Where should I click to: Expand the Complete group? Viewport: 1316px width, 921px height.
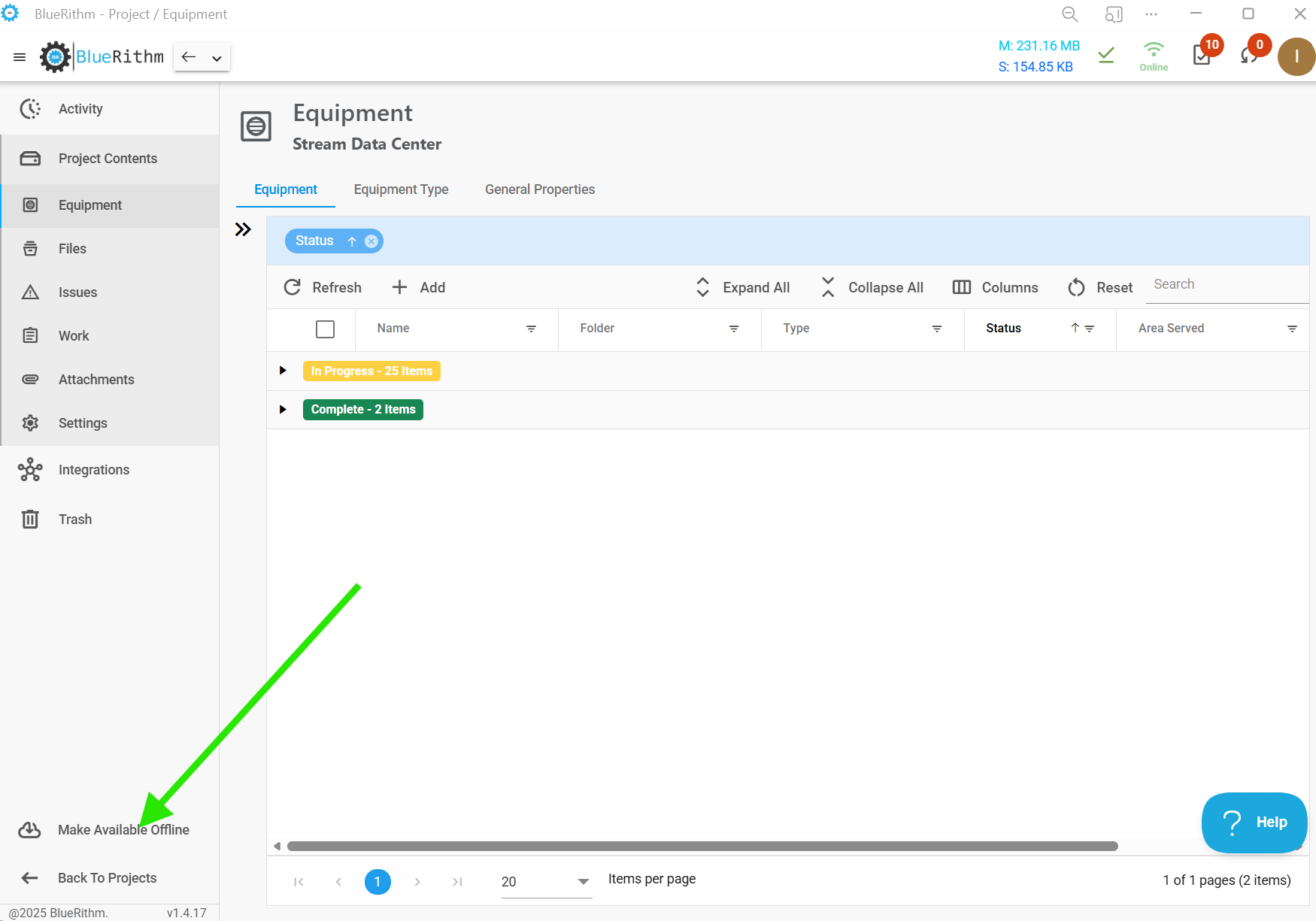pos(283,410)
